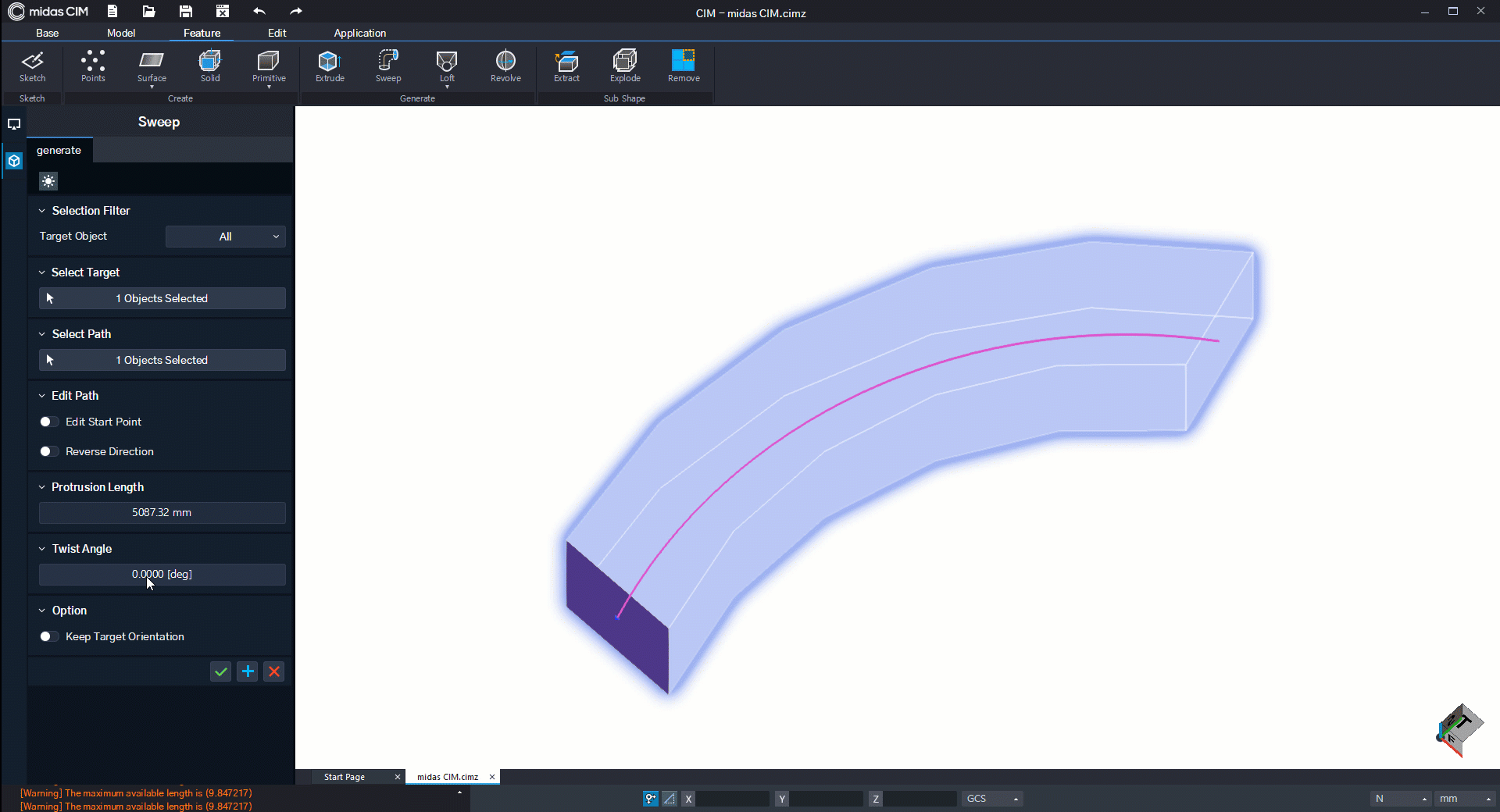Enable Reverse Direction switch

pos(48,451)
